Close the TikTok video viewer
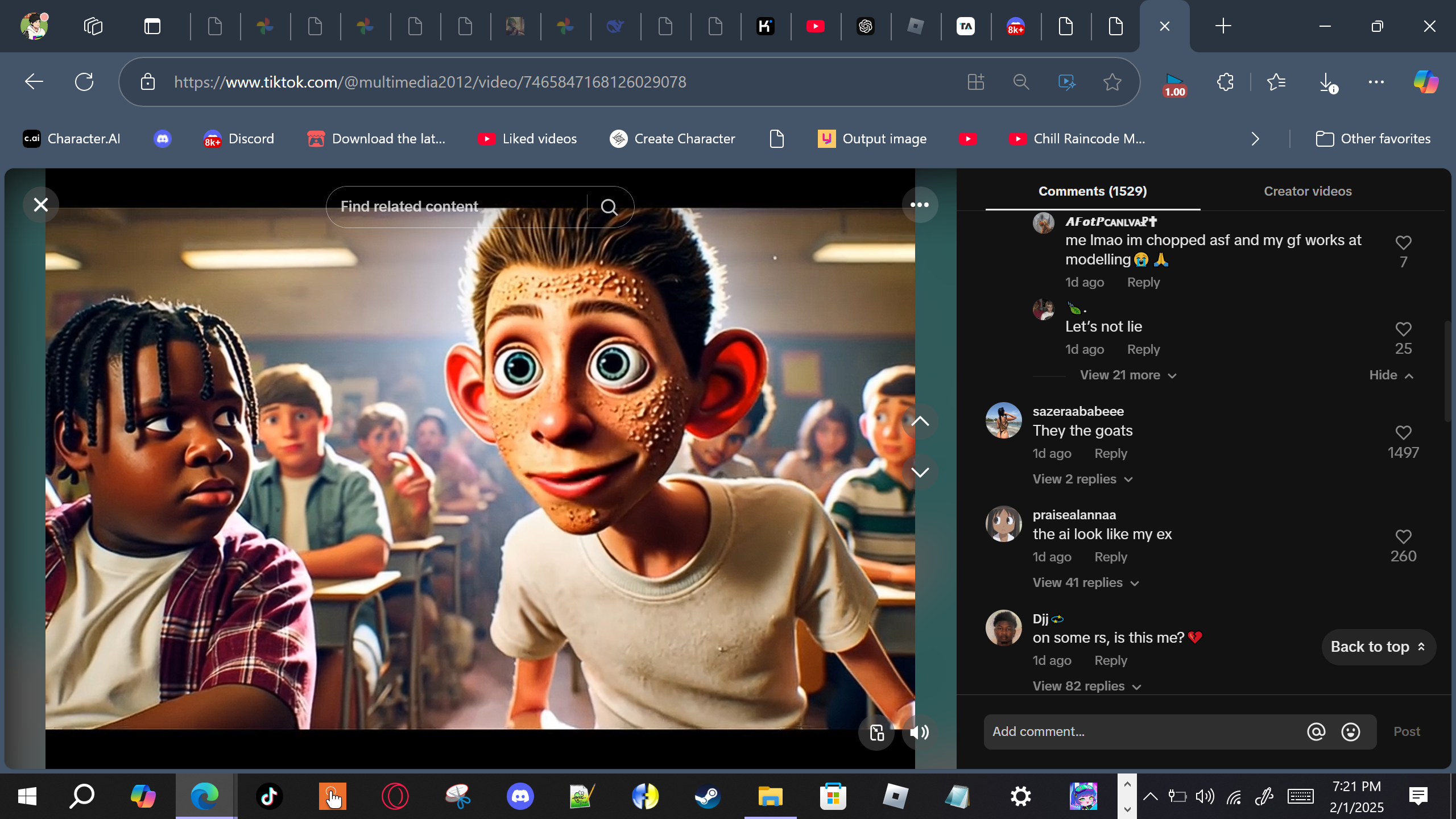The width and height of the screenshot is (1456, 819). (40, 205)
